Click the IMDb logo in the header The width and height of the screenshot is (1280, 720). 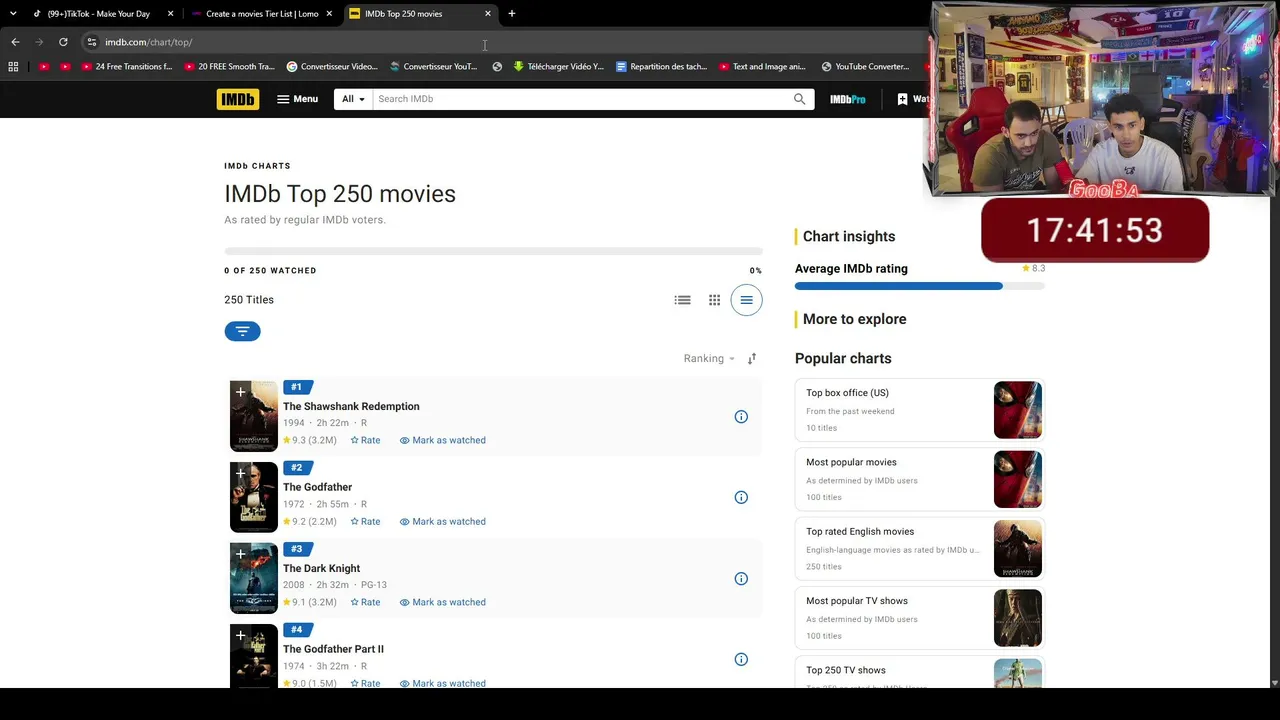click(238, 99)
